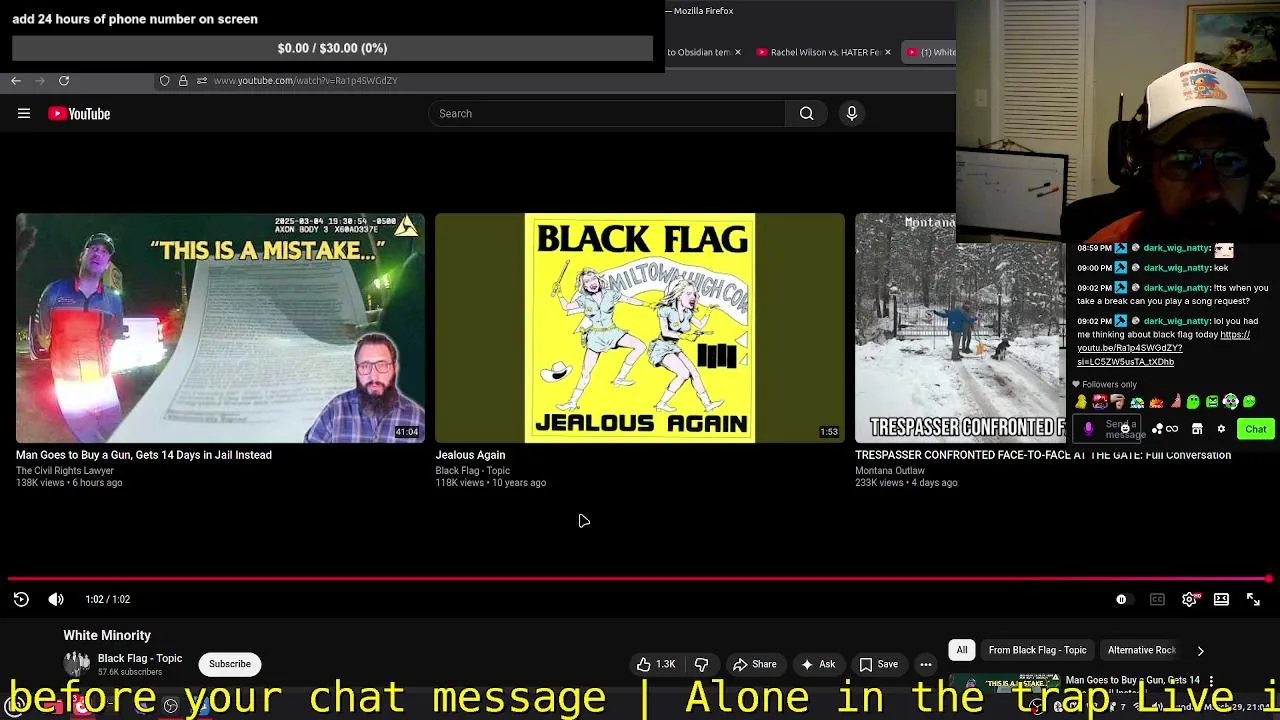Share the video
Viewport: 1280px width, 720px height.
[x=755, y=664]
